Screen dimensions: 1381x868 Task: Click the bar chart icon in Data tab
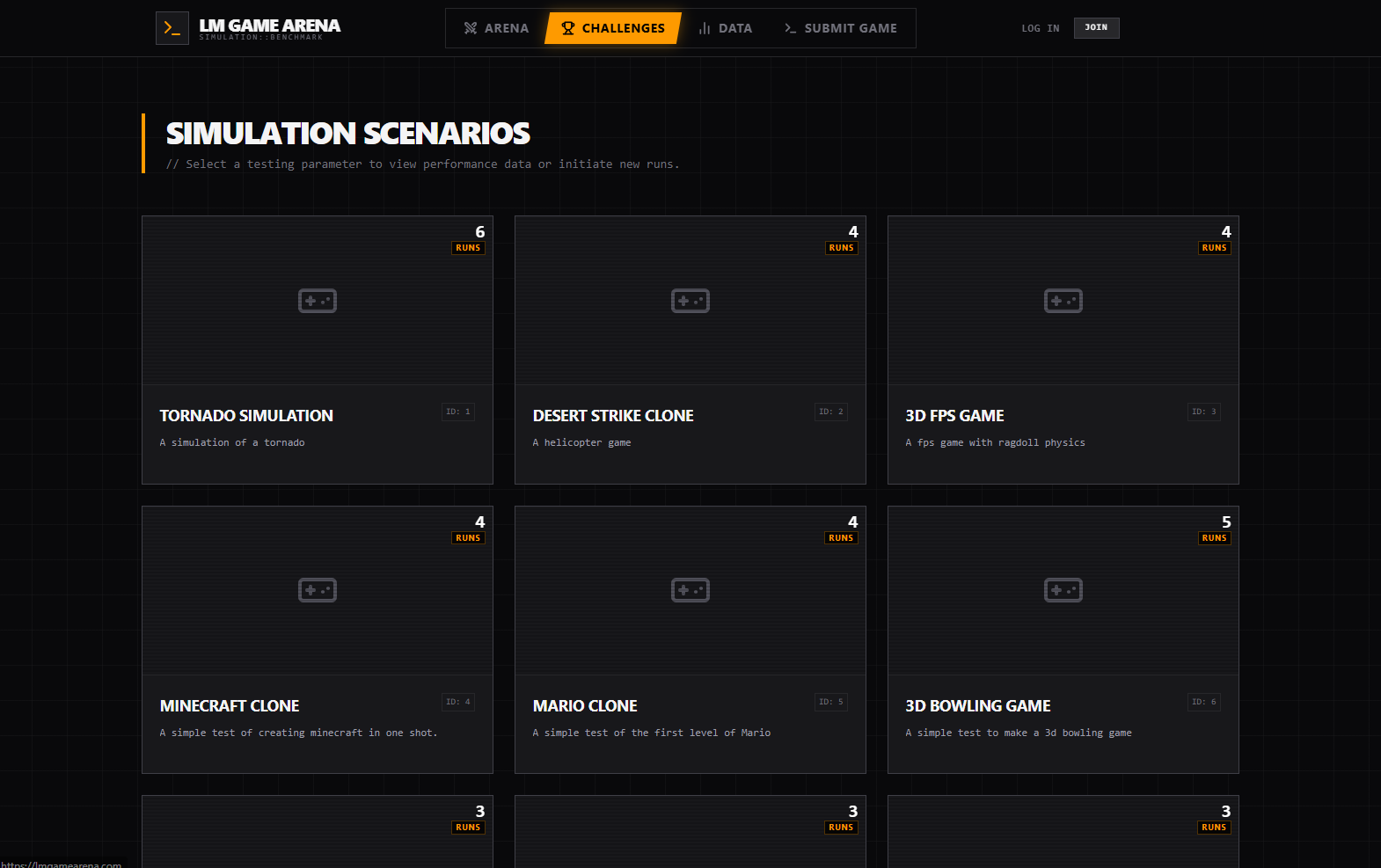click(705, 28)
